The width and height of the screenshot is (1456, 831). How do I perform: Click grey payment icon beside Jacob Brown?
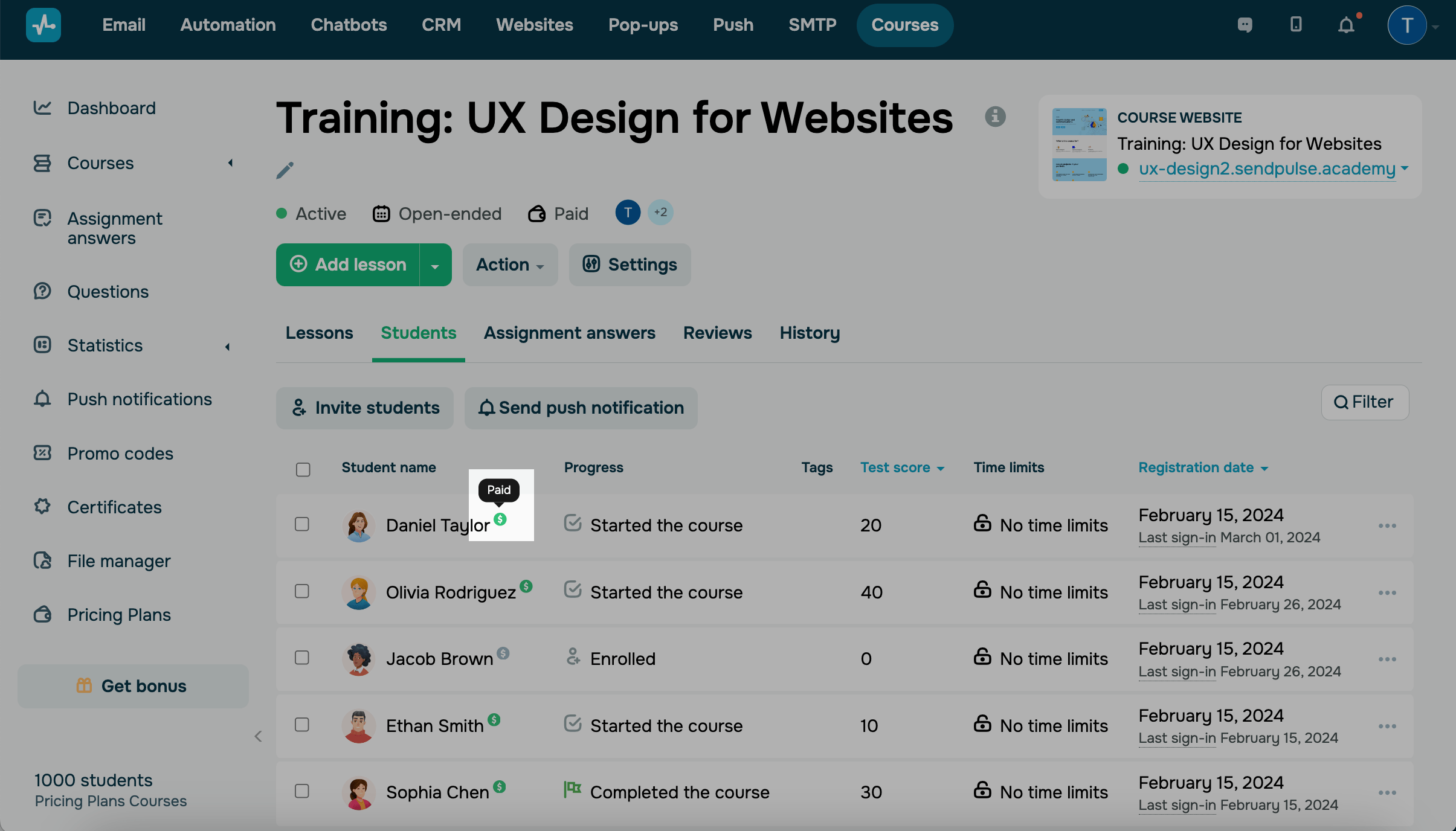click(503, 653)
